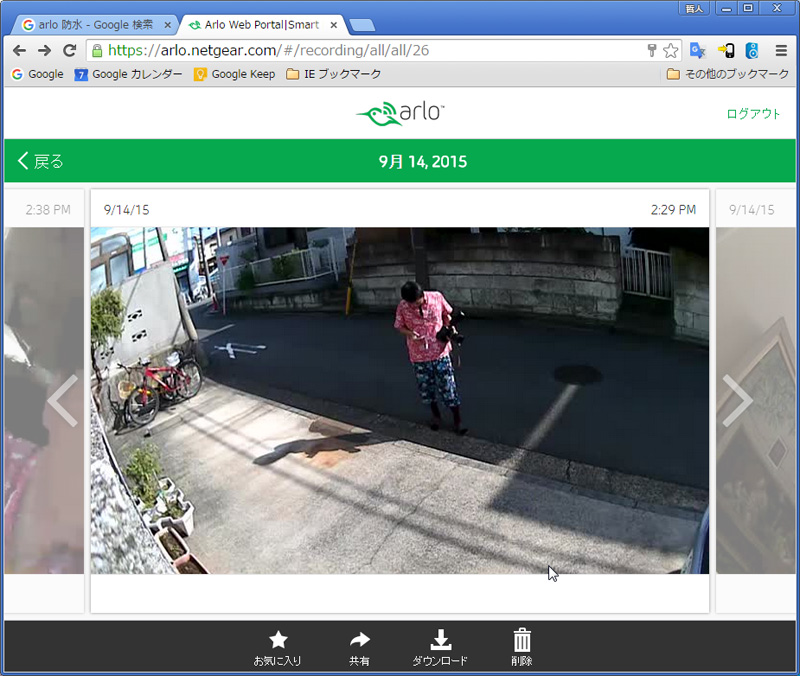Download the recording via ダウンロード icon
This screenshot has width=800, height=676.
tap(440, 641)
